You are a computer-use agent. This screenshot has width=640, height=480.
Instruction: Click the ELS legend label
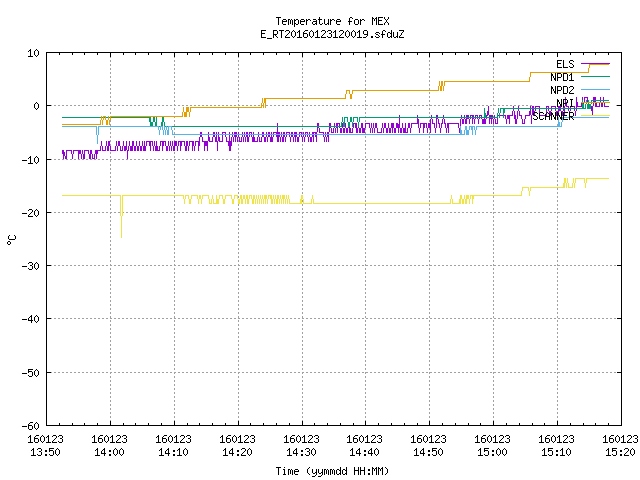click(x=565, y=64)
